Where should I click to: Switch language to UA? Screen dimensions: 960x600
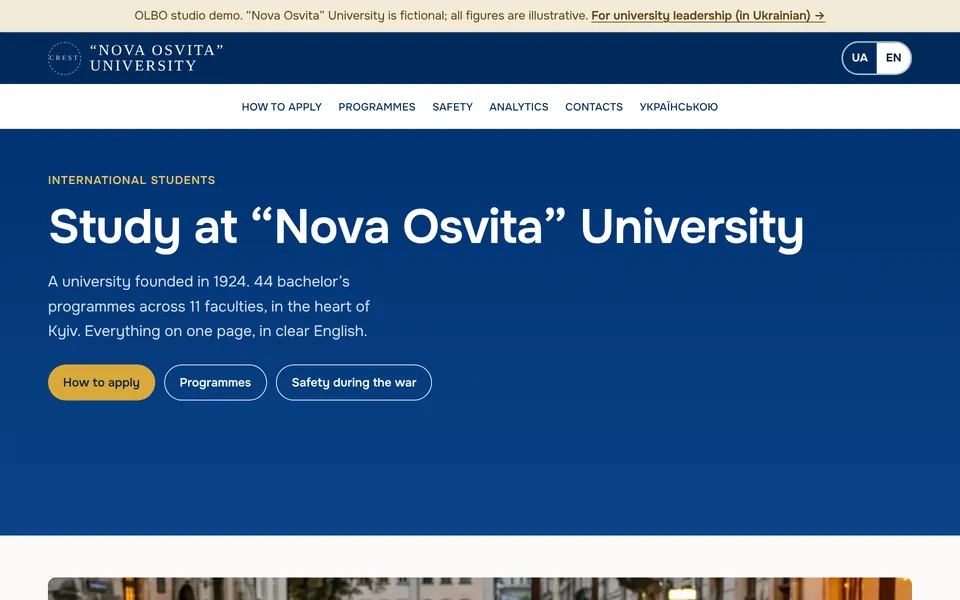click(860, 58)
